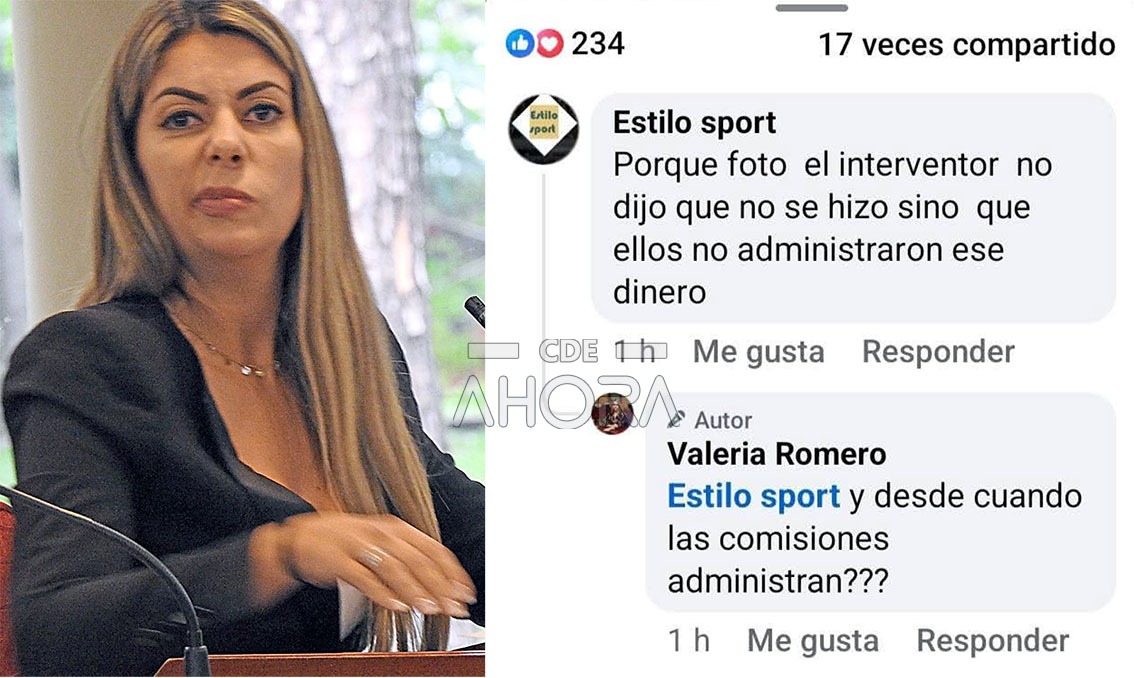Click the Estilo sport commenter name
The height and width of the screenshot is (678, 1134).
click(694, 122)
